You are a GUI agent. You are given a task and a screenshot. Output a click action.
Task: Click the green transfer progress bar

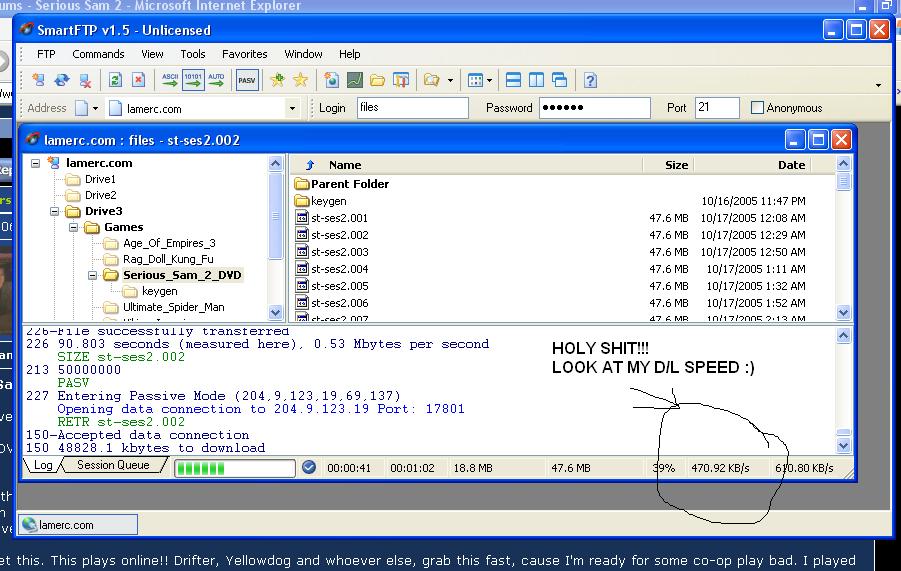click(x=234, y=468)
